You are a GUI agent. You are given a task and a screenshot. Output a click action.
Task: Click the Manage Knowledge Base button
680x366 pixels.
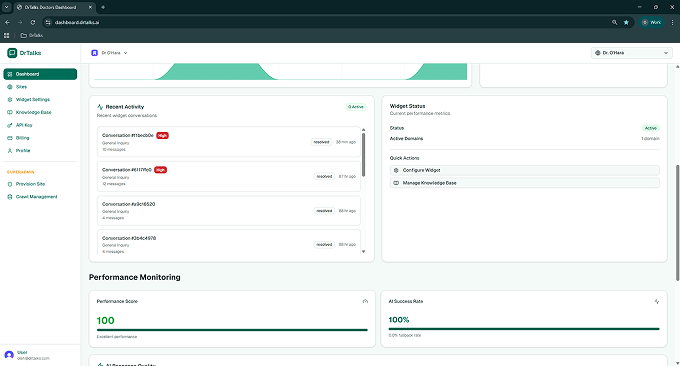[525, 183]
